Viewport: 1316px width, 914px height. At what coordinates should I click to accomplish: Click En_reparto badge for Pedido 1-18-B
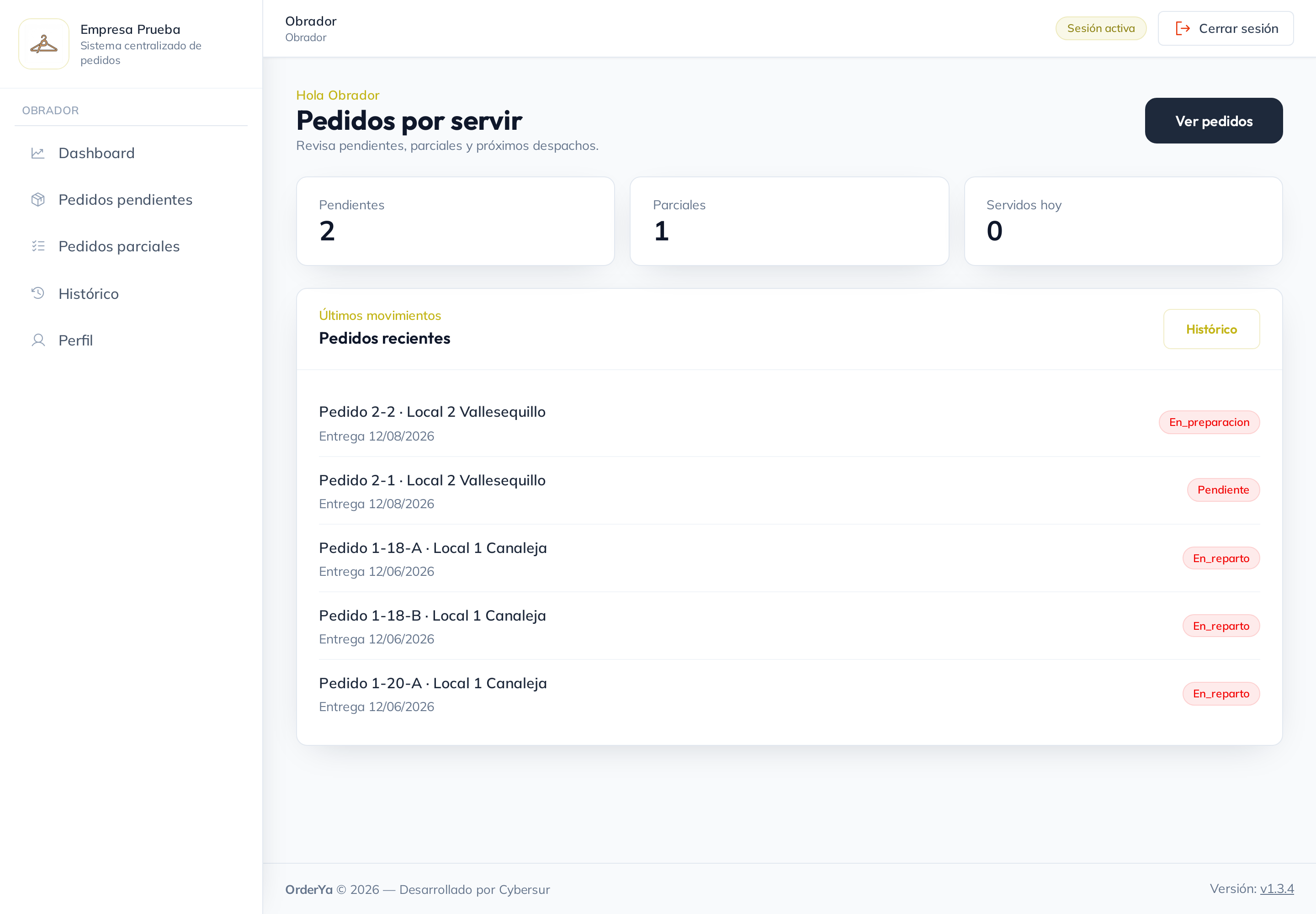click(x=1221, y=626)
